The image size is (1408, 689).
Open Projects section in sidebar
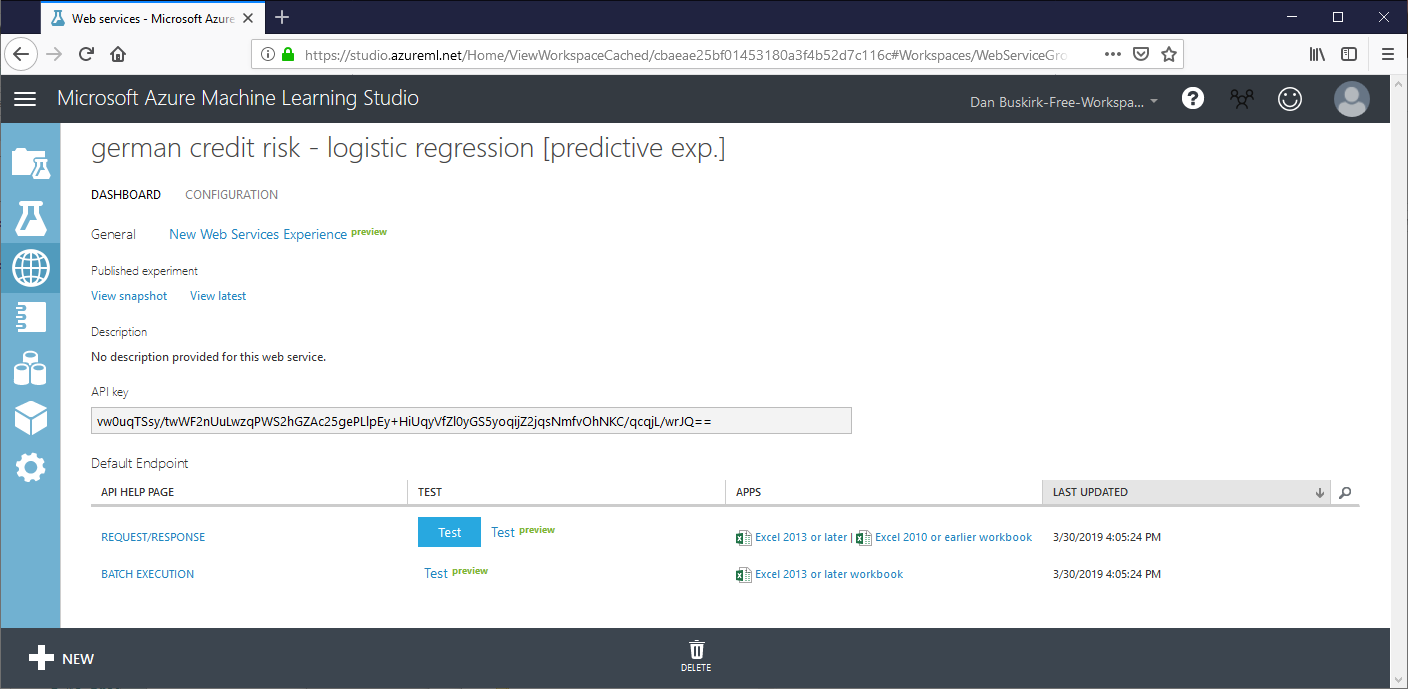point(30,162)
